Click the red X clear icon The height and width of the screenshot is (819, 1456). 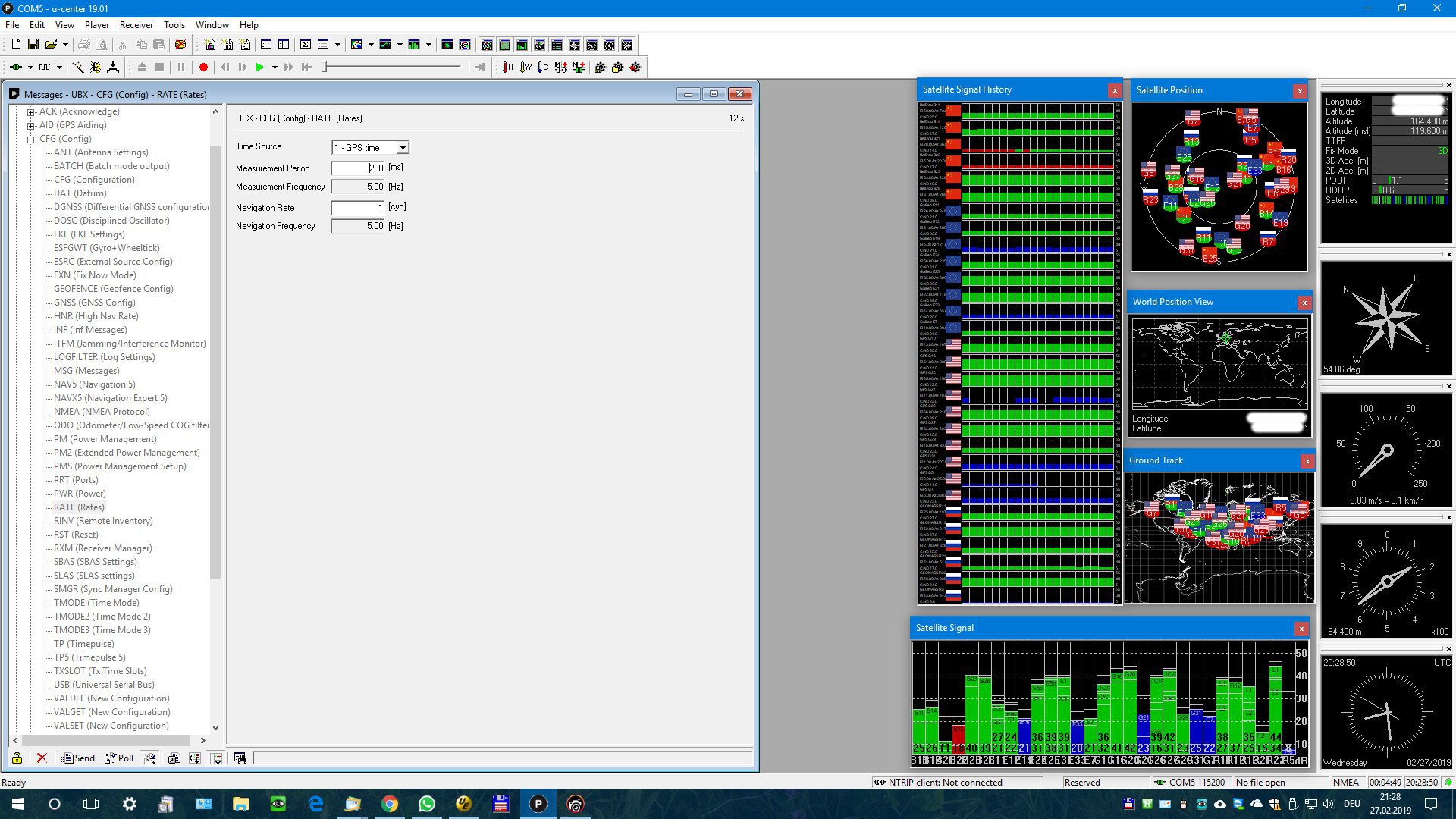[42, 758]
